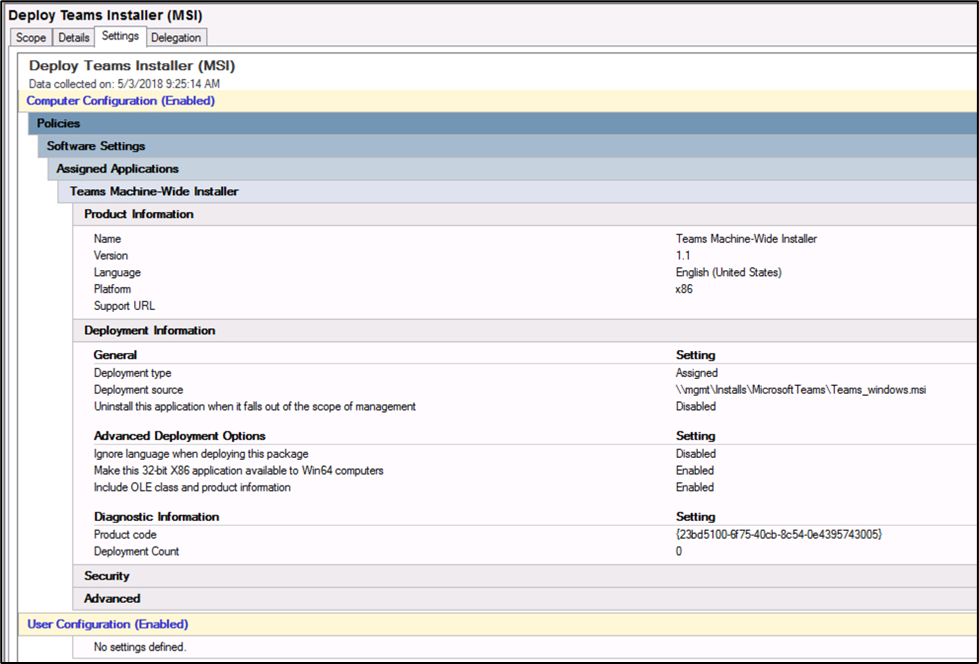Click the Diagnostic Information heading

click(157, 517)
